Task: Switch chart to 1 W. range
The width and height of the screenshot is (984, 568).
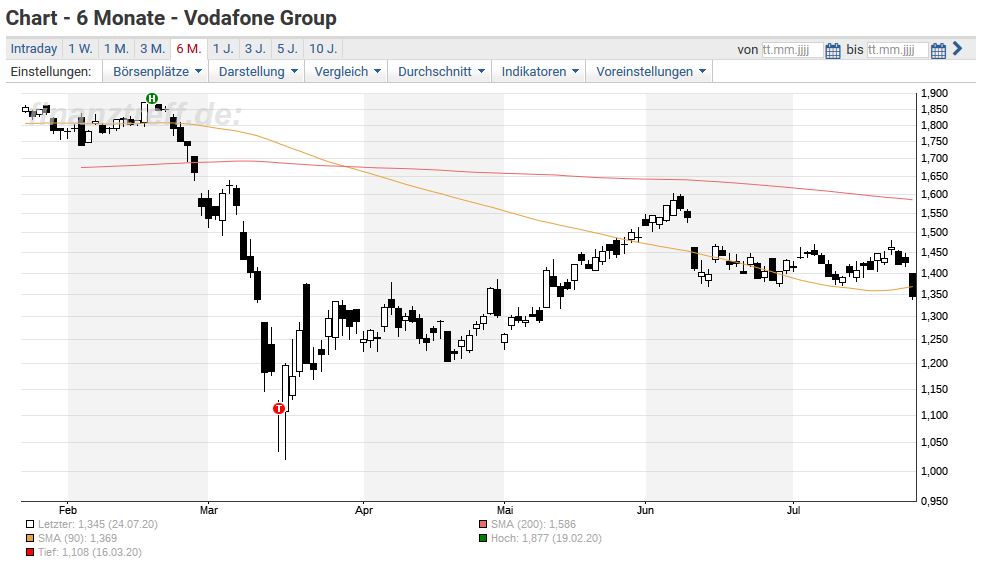Action: pos(80,49)
